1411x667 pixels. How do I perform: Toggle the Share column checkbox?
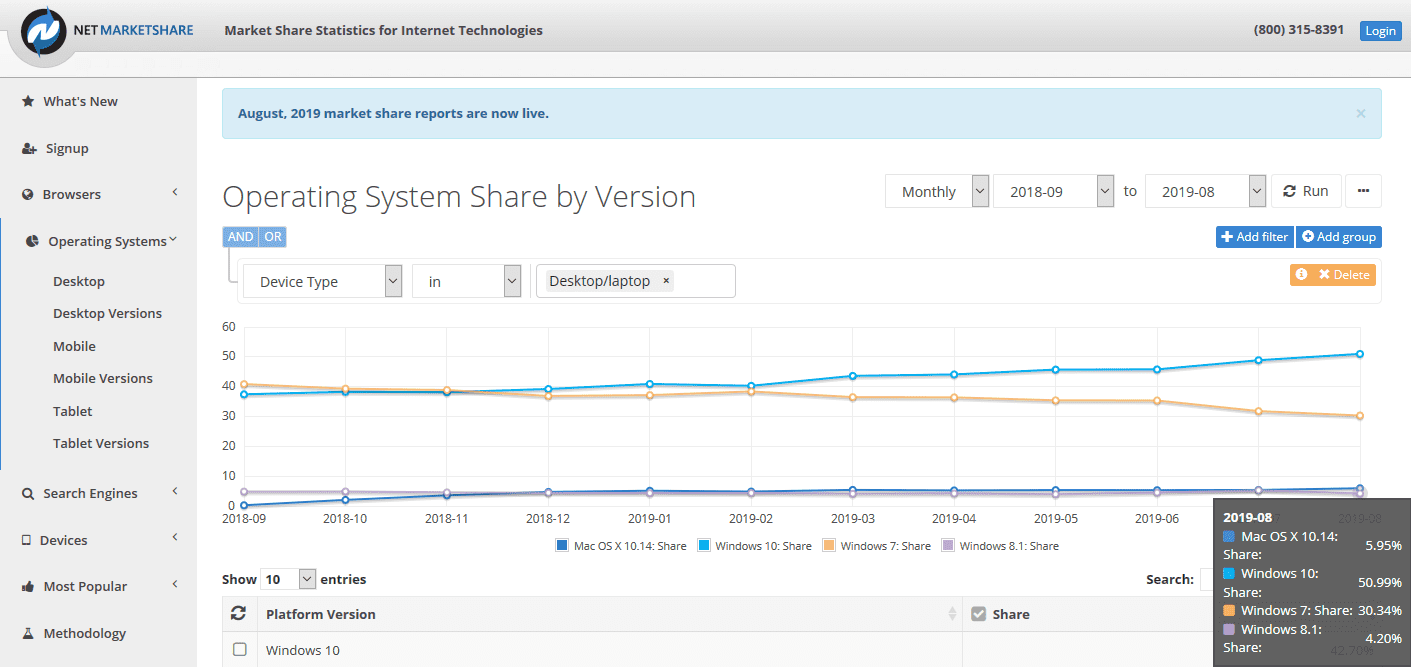979,614
